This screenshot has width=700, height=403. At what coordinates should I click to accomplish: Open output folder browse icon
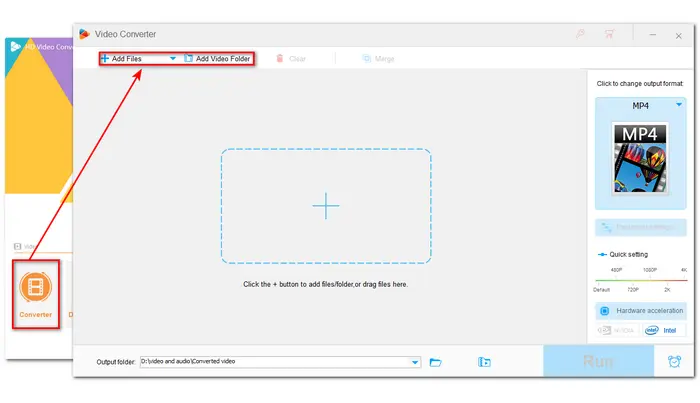click(435, 362)
